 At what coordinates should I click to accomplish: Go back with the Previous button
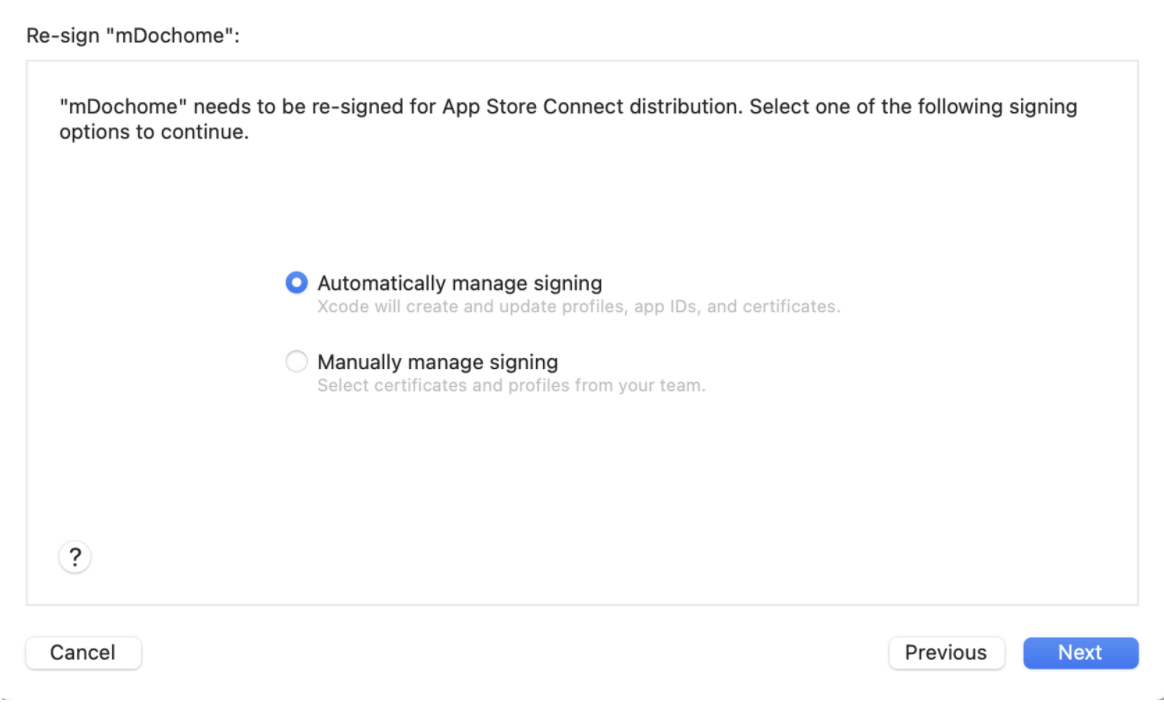coord(945,653)
